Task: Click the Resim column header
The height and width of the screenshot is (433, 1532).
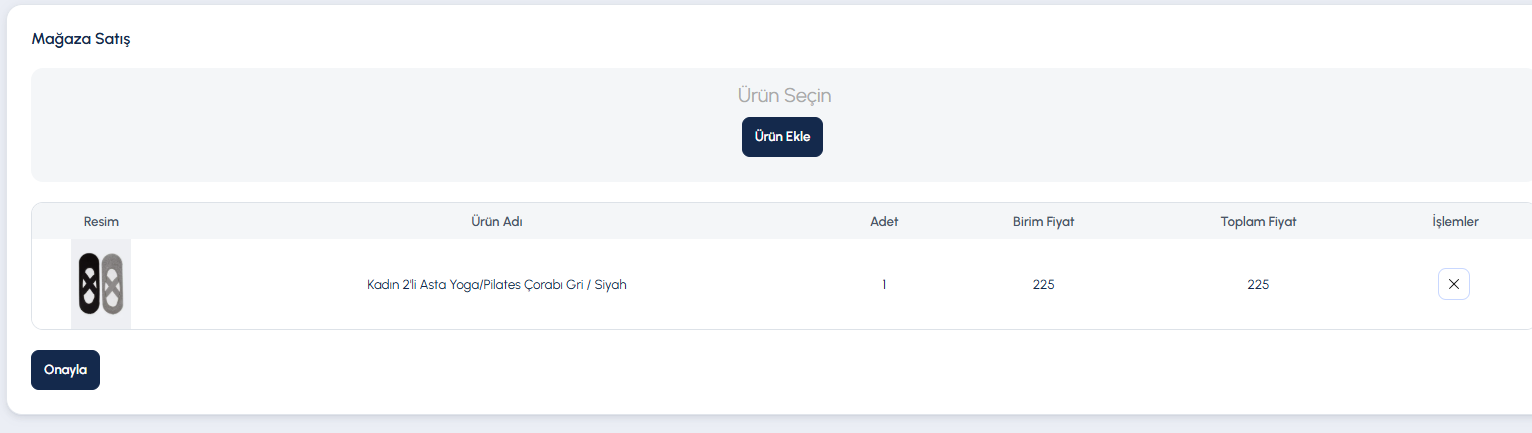Action: point(101,222)
